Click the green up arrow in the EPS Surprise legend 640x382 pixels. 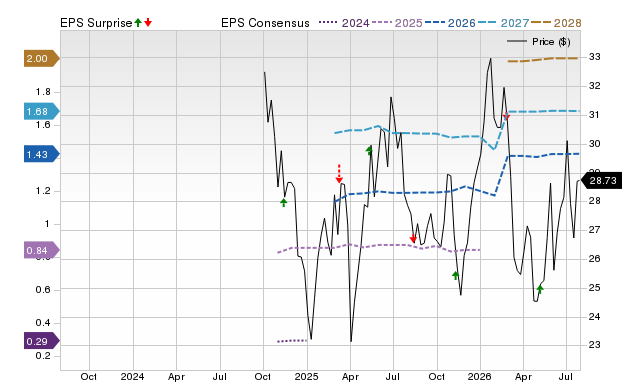click(x=138, y=23)
